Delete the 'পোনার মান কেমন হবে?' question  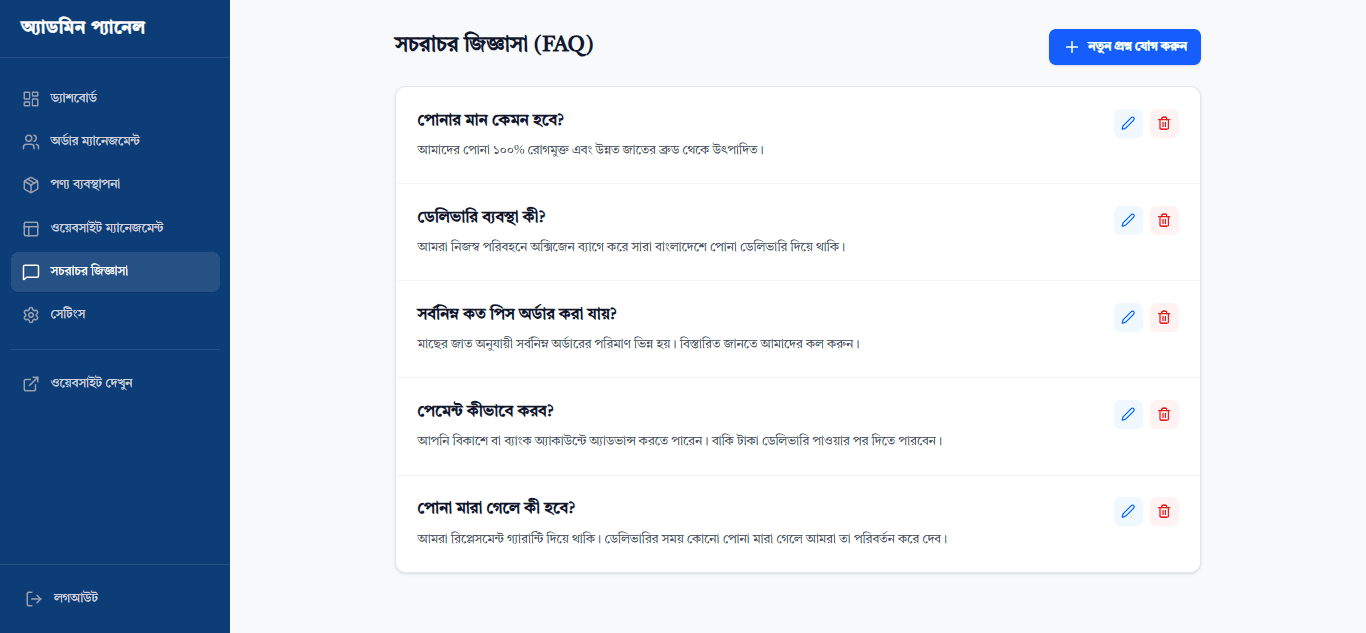coord(1164,123)
